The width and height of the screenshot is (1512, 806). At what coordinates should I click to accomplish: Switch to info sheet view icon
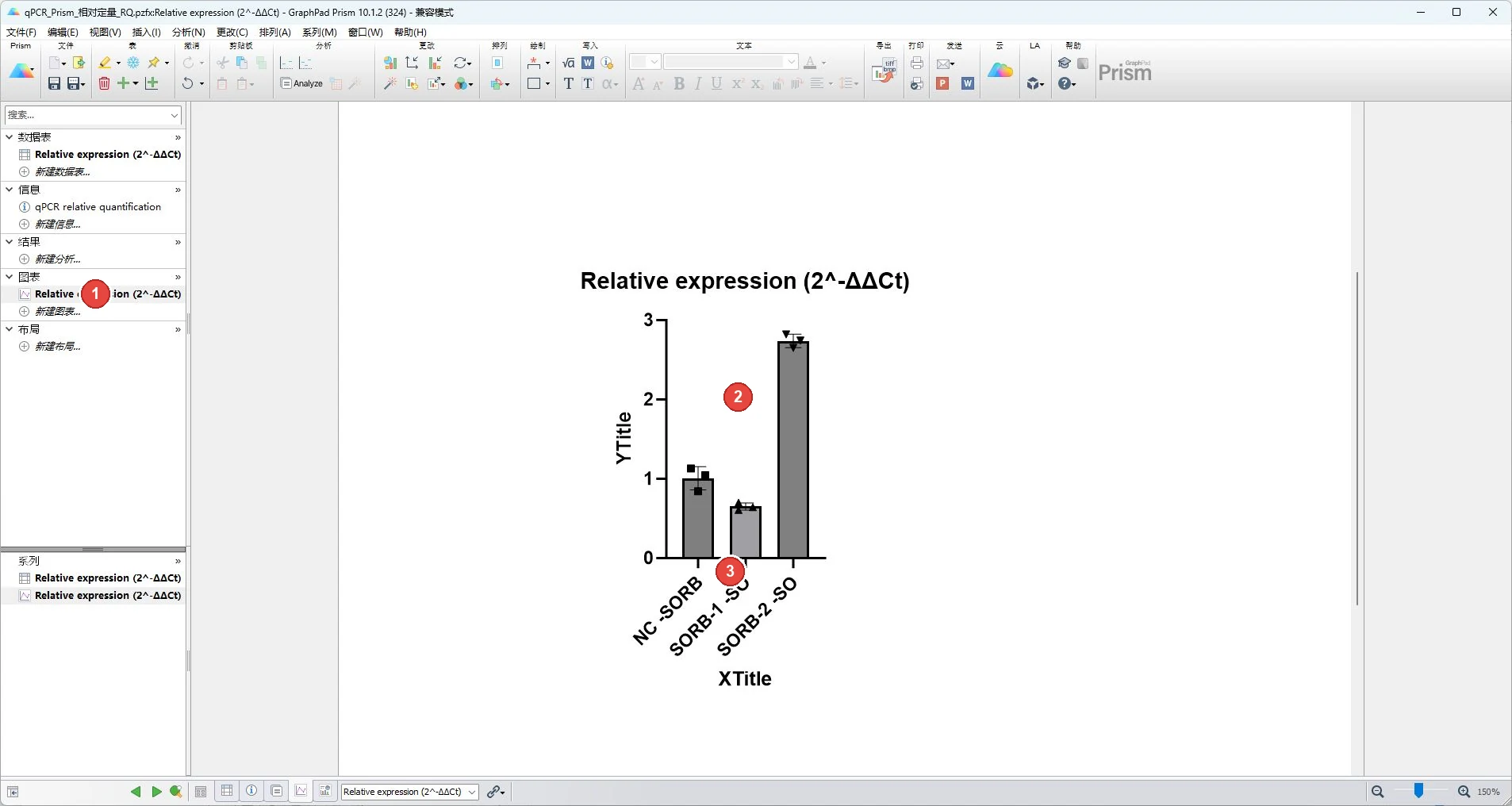click(251, 791)
